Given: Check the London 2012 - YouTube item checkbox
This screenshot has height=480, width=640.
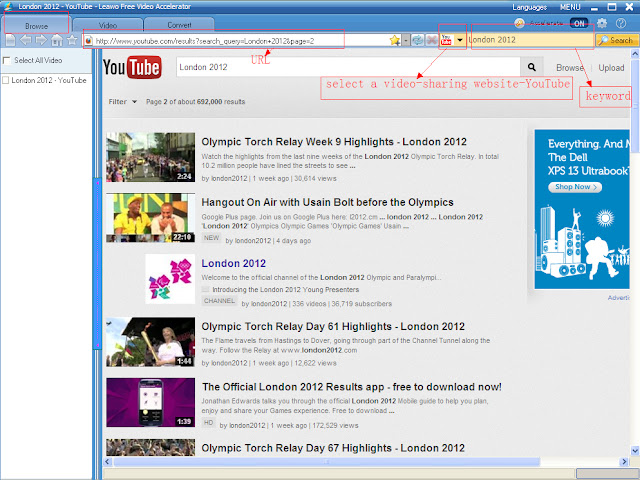Looking at the screenshot, I should pyautogui.click(x=6, y=80).
